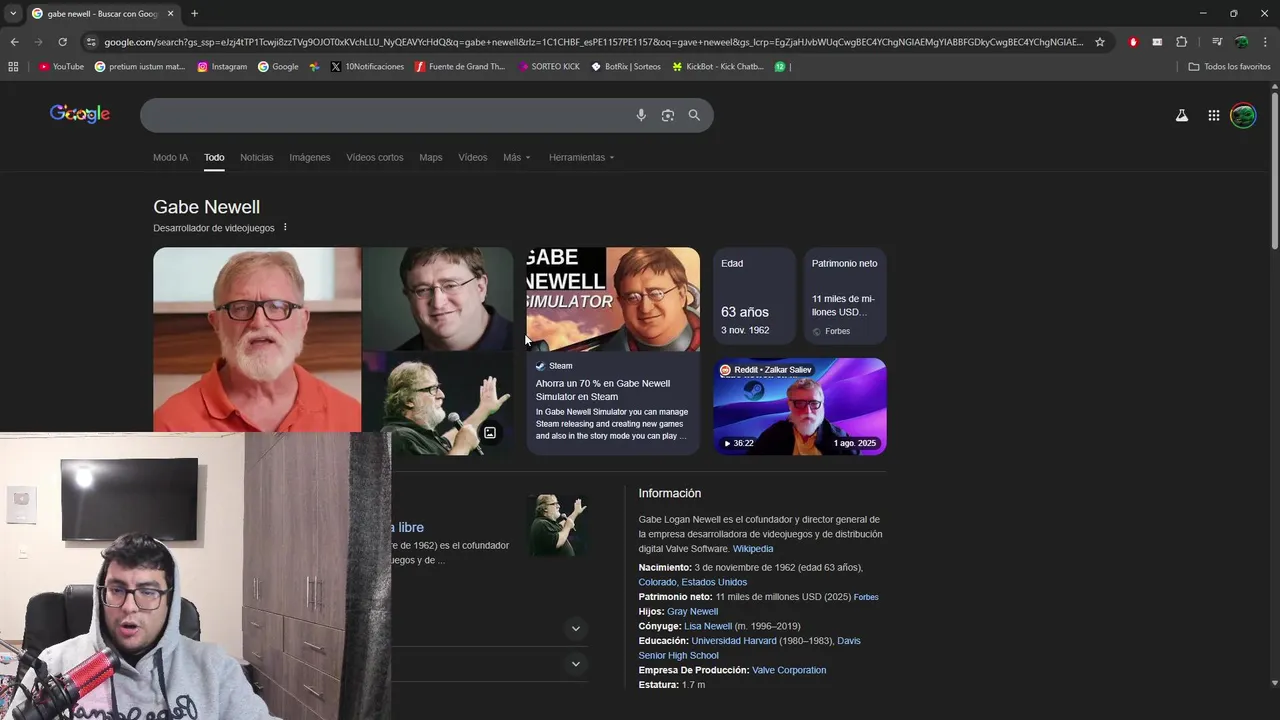The width and height of the screenshot is (1280, 720).
Task: Open the Chrome three-dot menu
Action: click(1265, 42)
